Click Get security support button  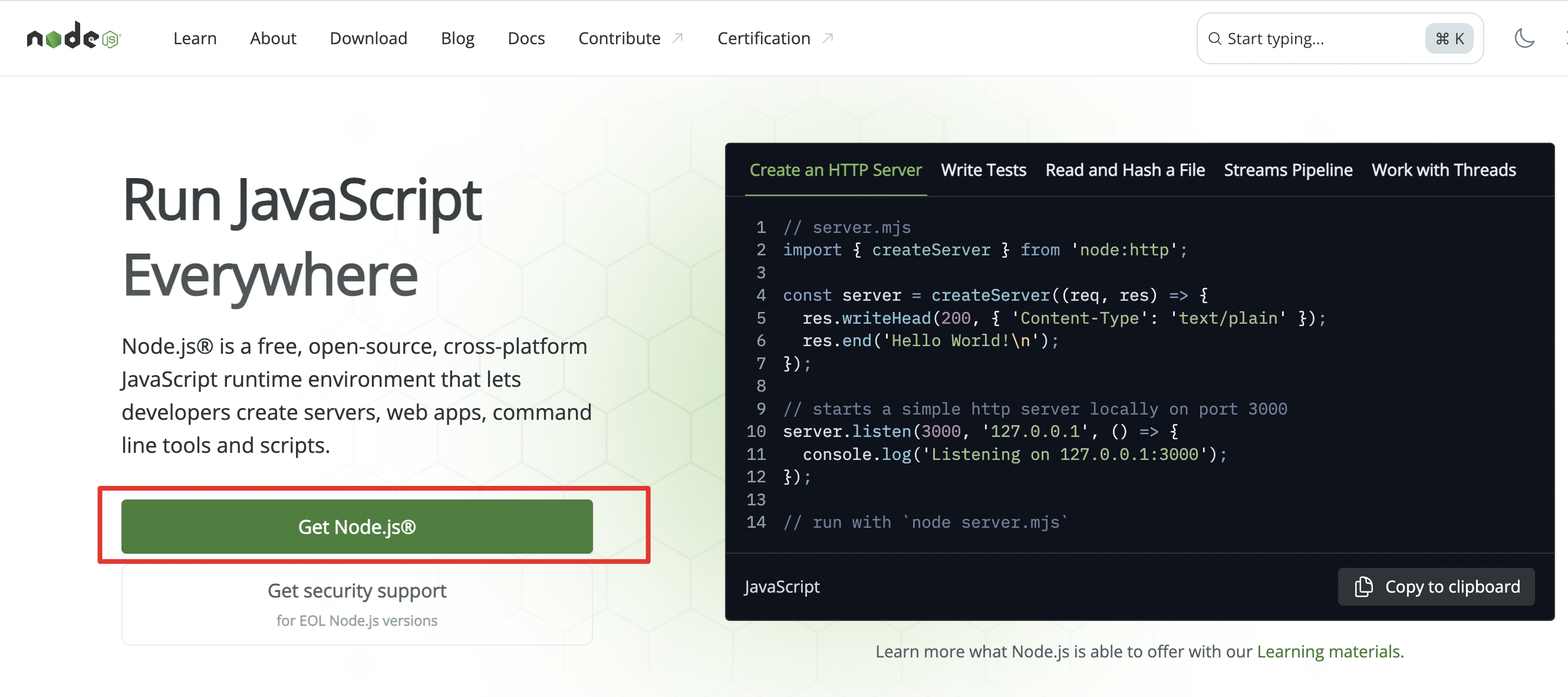click(x=357, y=604)
